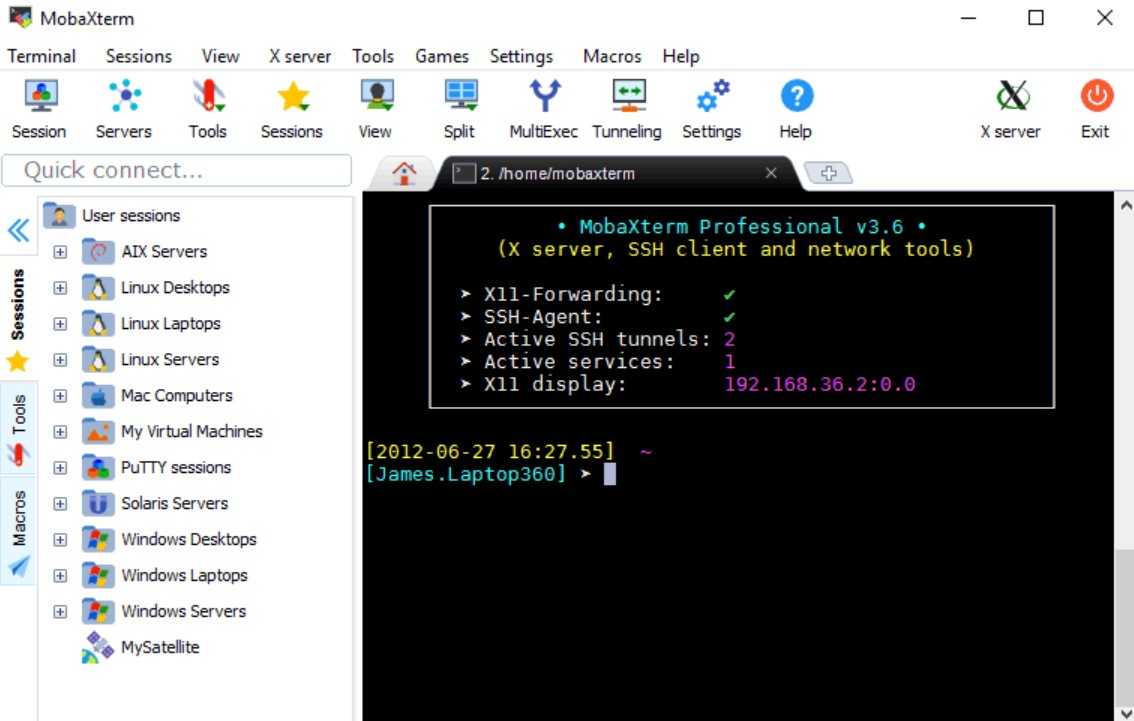Click the AIX Servers folder icon
The height and width of the screenshot is (721, 1134).
coord(98,252)
